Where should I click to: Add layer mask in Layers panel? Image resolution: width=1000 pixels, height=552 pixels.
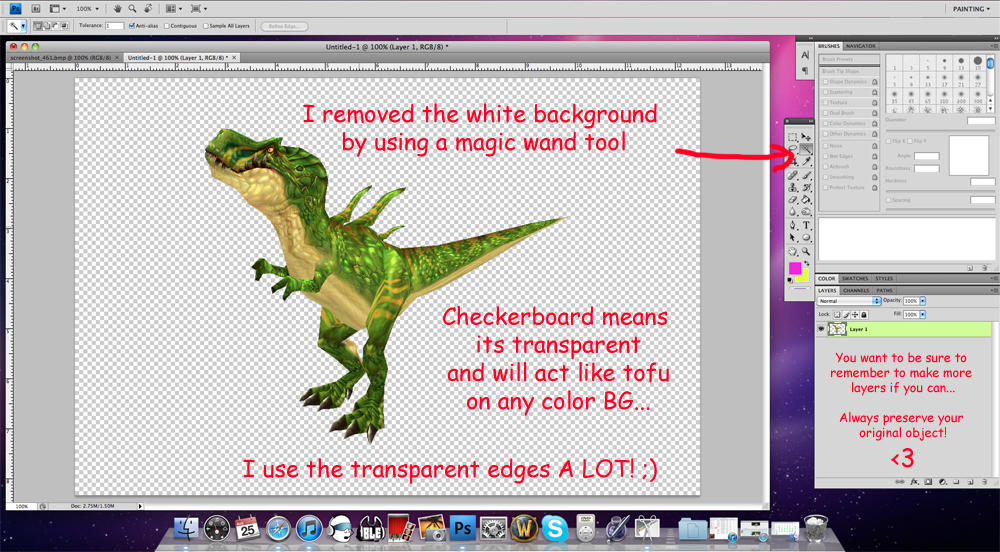point(928,482)
